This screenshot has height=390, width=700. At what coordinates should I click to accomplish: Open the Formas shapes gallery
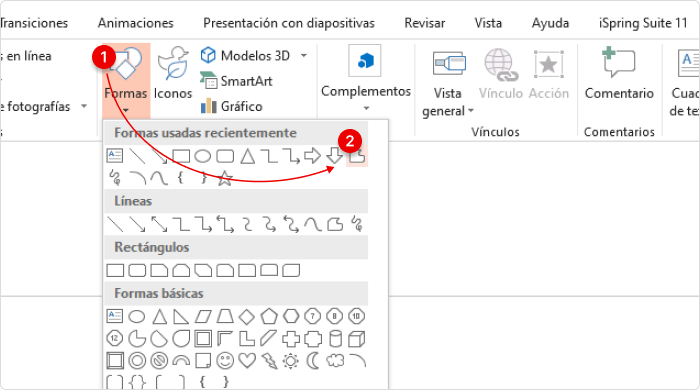click(126, 80)
